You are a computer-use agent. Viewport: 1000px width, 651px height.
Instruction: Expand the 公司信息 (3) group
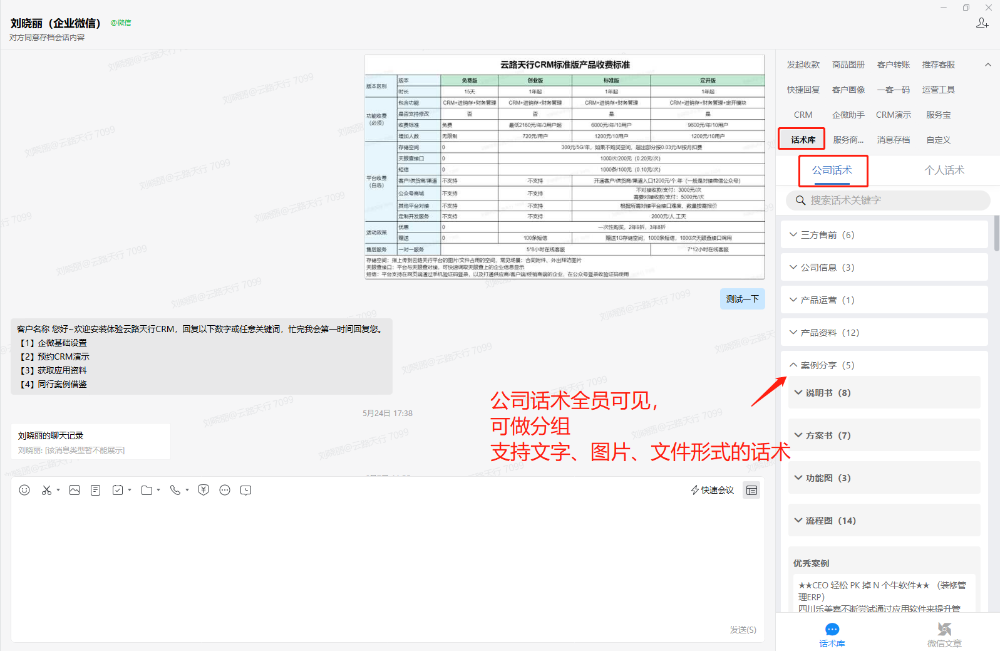884,267
